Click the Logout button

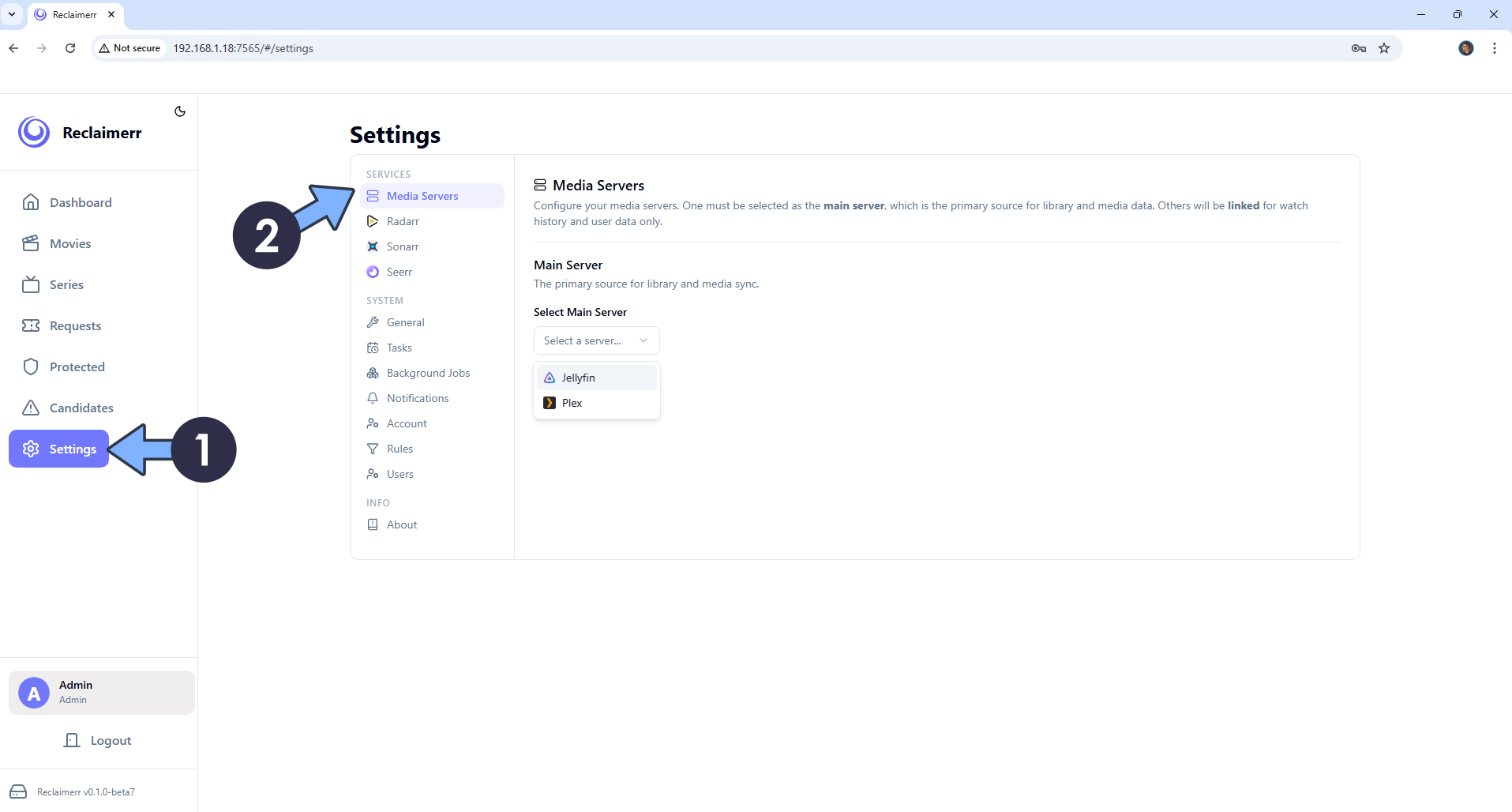(x=98, y=740)
